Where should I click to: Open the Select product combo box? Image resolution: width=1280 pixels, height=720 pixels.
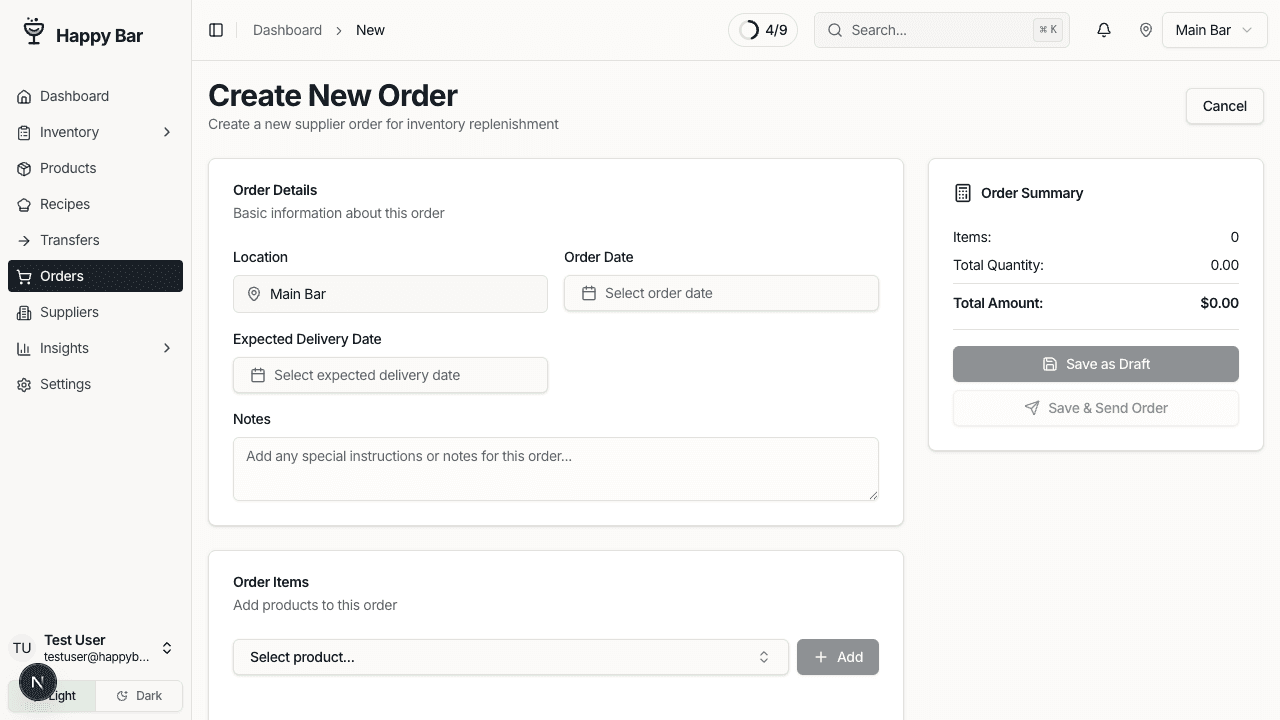tap(511, 657)
